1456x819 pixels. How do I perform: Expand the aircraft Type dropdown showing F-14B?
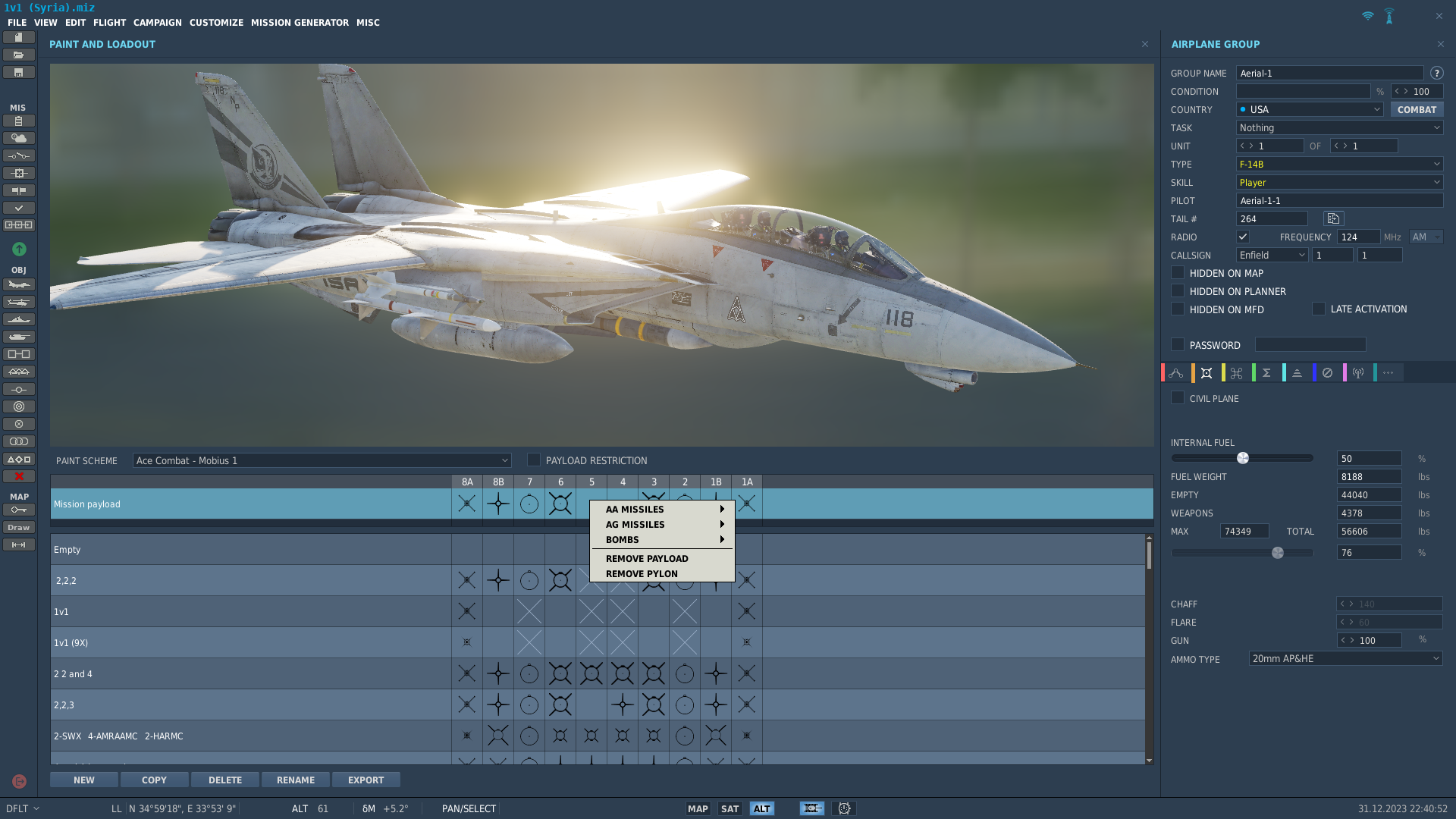(x=1339, y=164)
